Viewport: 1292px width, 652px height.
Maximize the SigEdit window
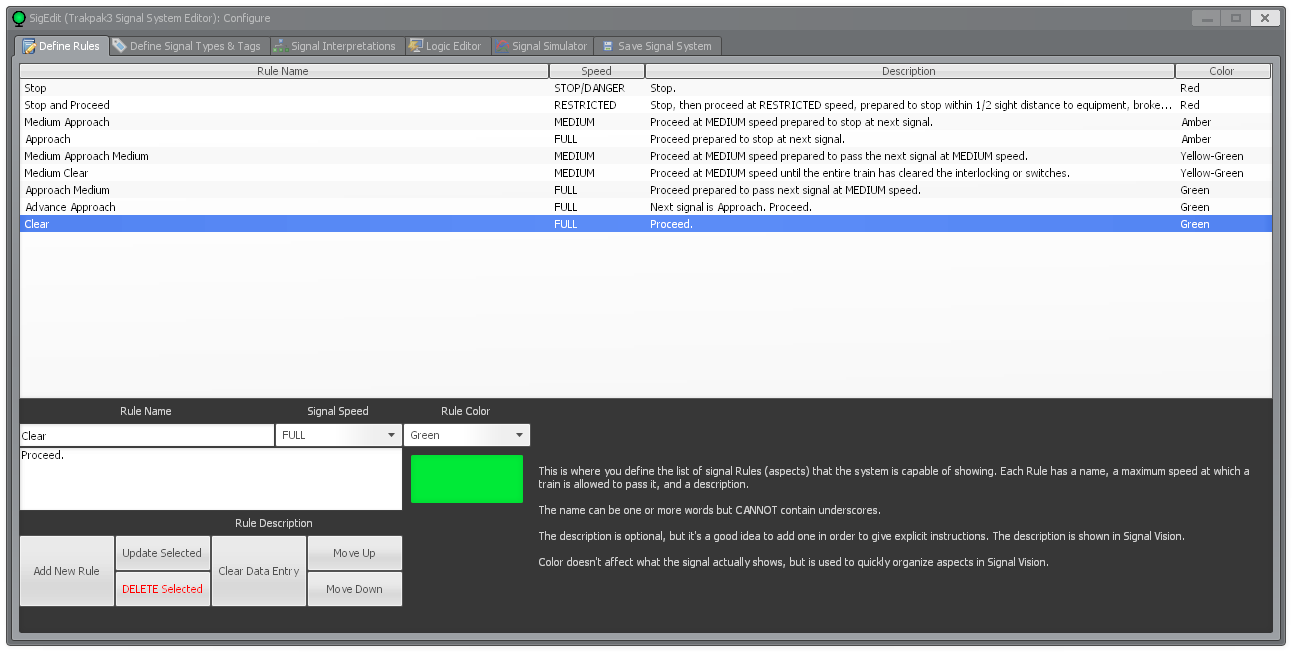(1236, 18)
